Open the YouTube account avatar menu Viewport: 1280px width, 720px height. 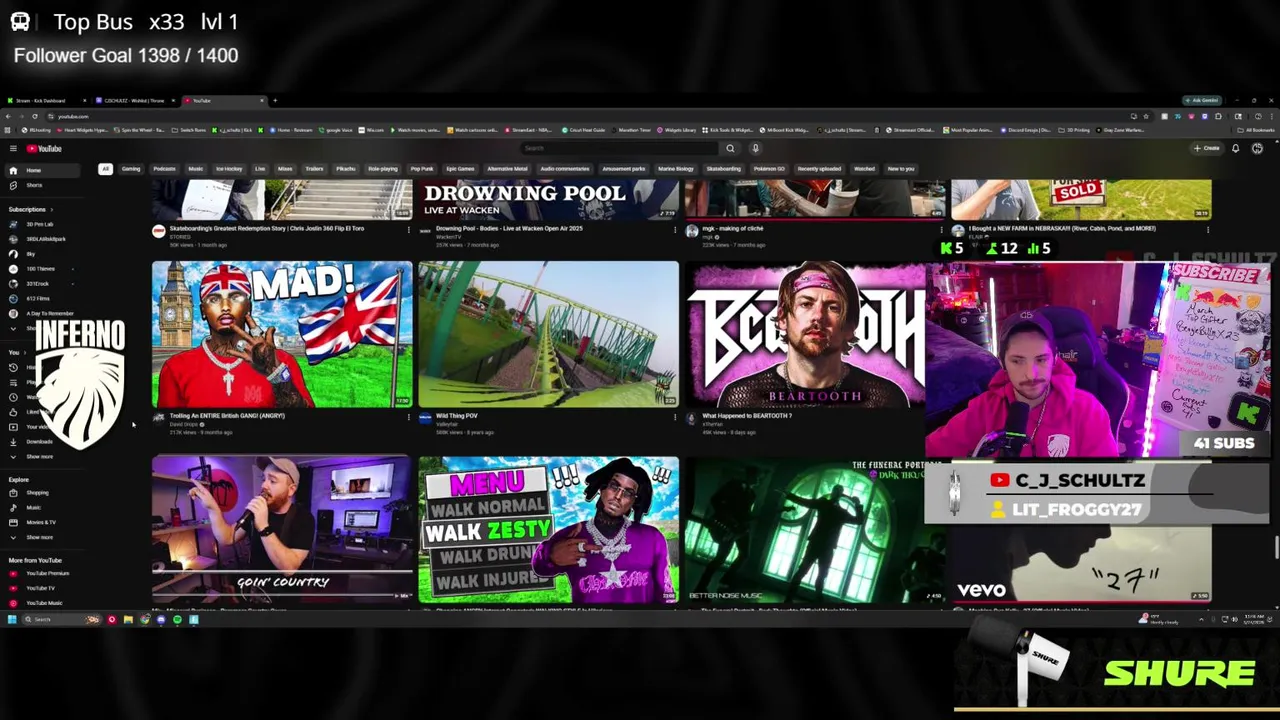coord(1257,149)
